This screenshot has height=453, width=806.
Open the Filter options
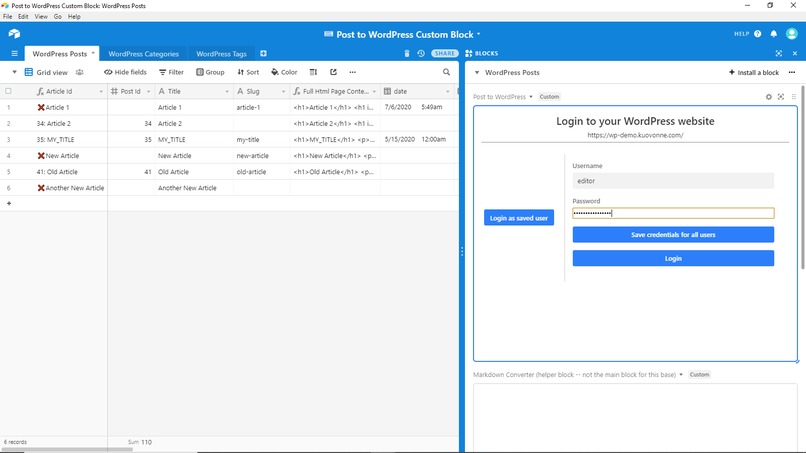click(171, 73)
